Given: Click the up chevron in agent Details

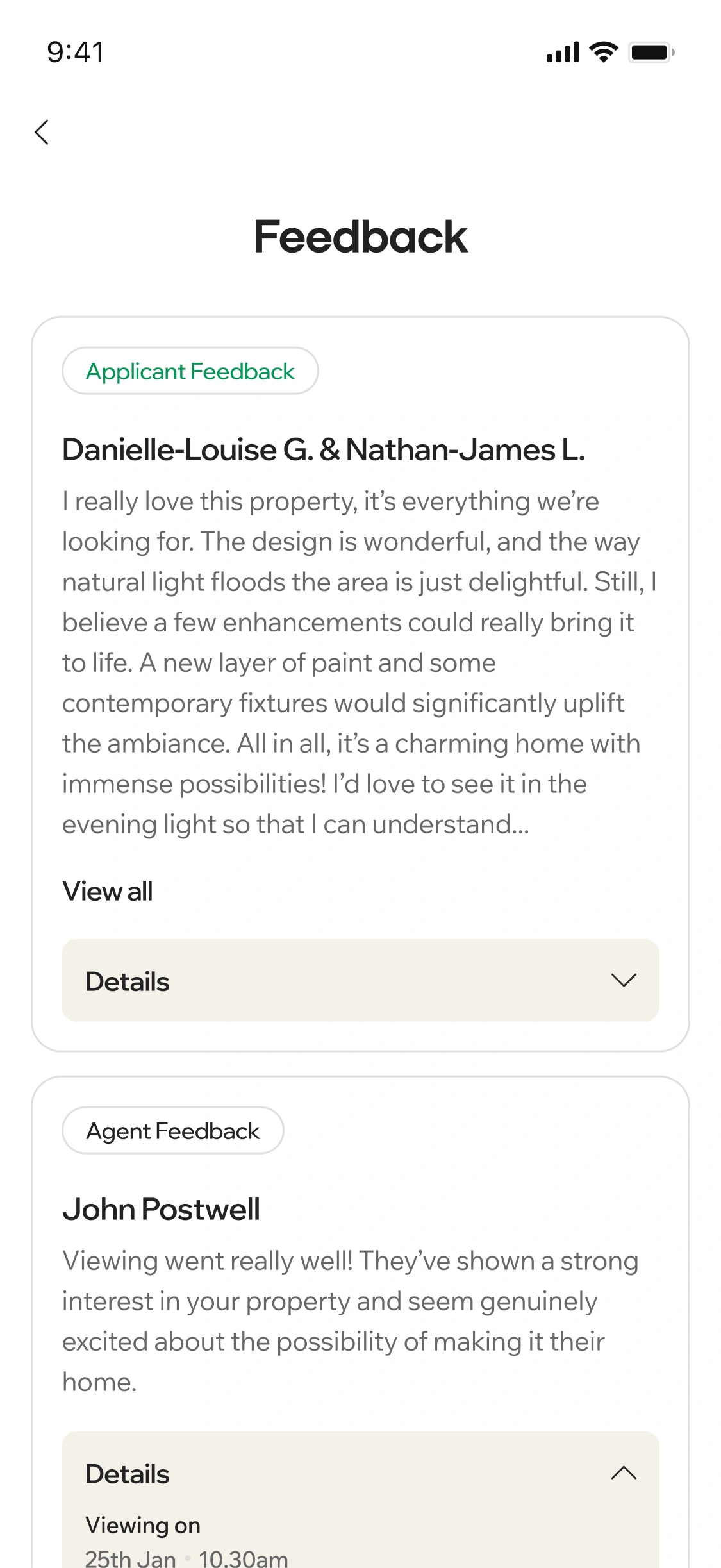Looking at the screenshot, I should pos(624,1472).
